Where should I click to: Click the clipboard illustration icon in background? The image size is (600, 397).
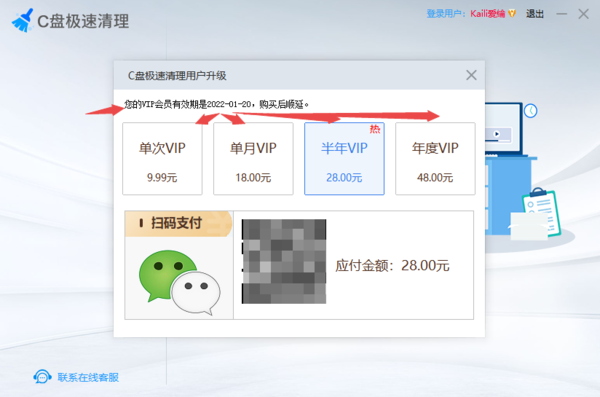click(541, 213)
